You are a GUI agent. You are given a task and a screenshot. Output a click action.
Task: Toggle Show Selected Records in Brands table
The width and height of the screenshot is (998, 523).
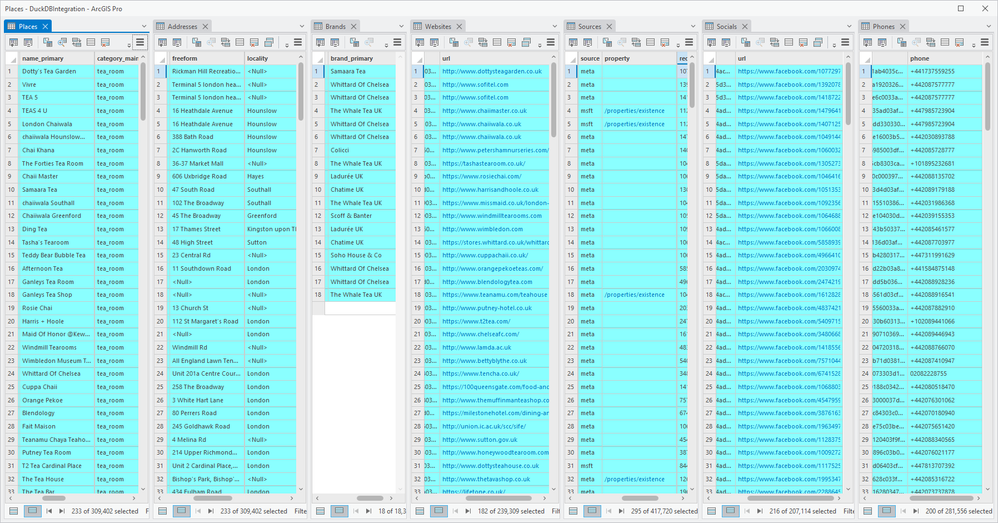(x=339, y=511)
